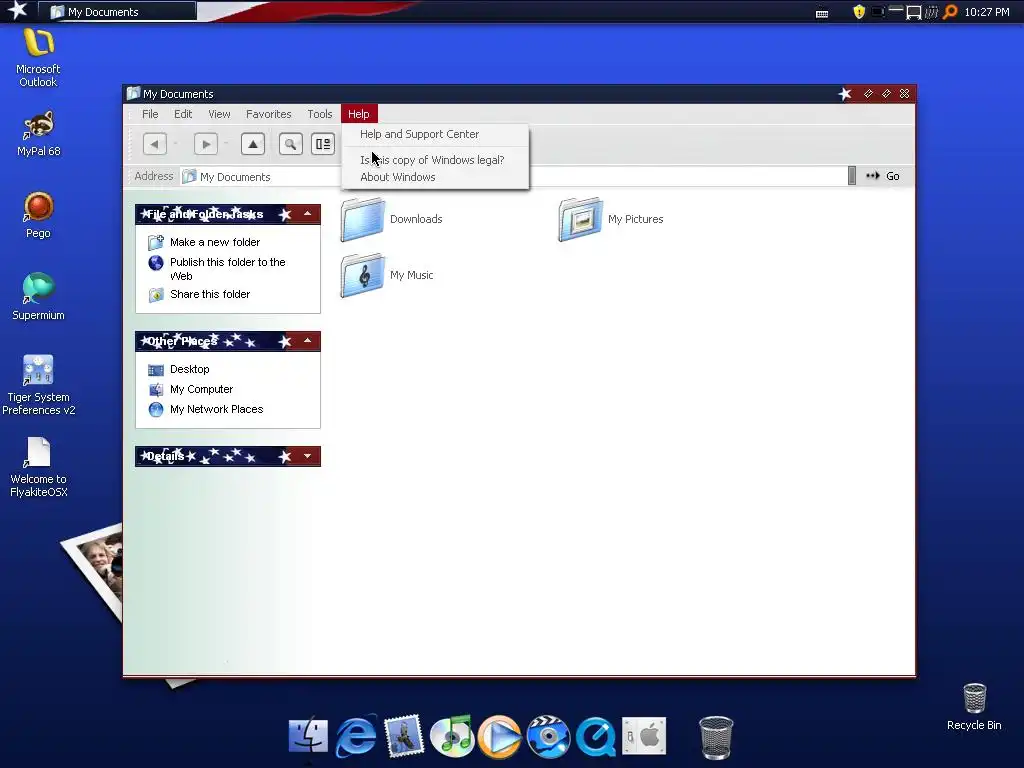The image size is (1024, 768).
Task: Click the clock showing 10:27 PM
Action: (987, 12)
